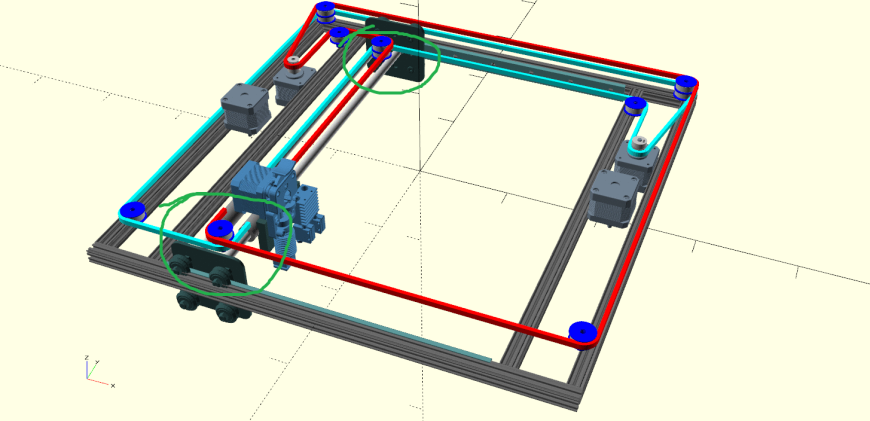The height and width of the screenshot is (421, 870).
Task: Click the gray stepper motor nearest on left rail
Action: [x=245, y=108]
